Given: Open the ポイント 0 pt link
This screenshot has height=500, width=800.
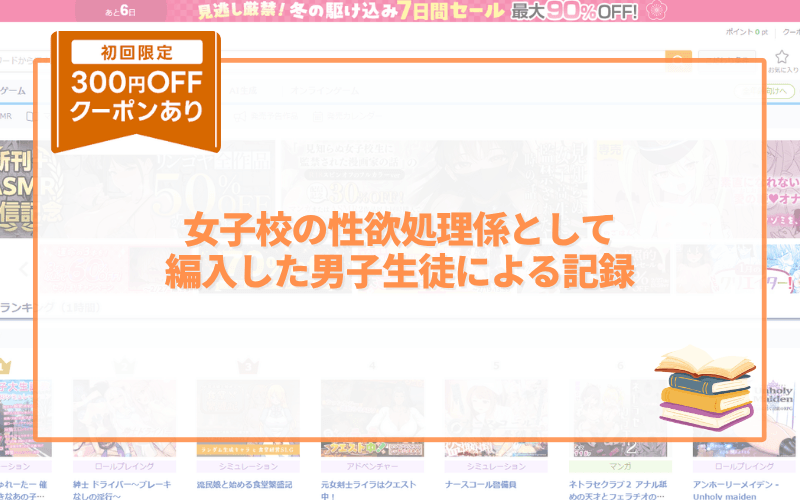Looking at the screenshot, I should (746, 32).
